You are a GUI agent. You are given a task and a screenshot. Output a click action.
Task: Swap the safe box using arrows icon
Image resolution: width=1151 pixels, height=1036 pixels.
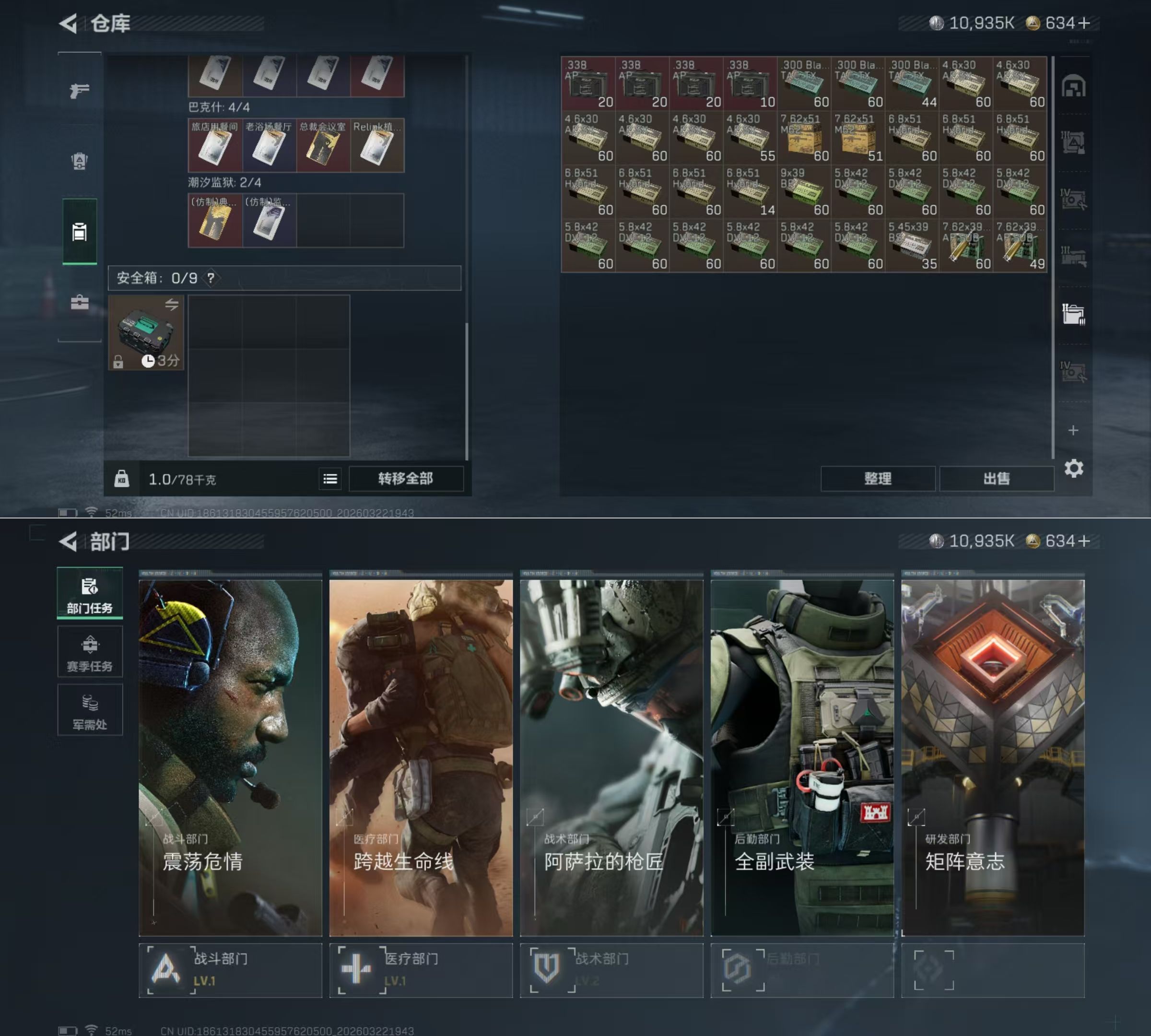(172, 305)
